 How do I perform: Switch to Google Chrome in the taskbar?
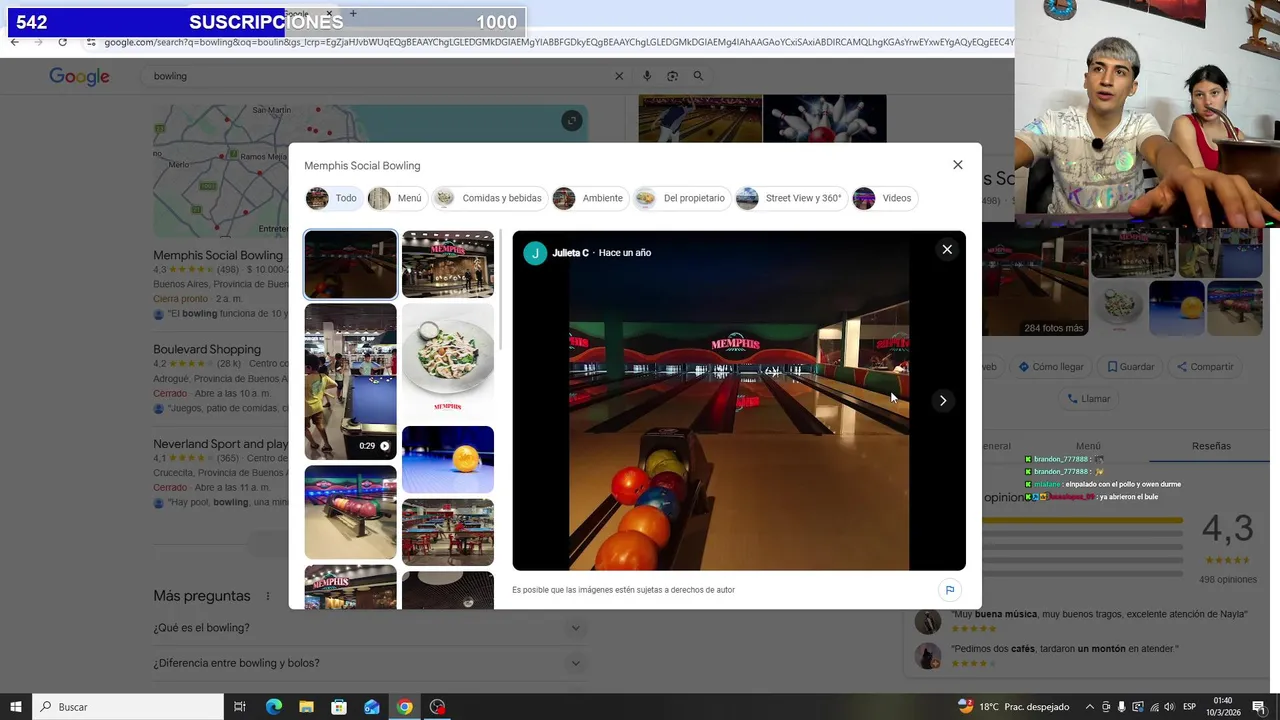coord(404,707)
